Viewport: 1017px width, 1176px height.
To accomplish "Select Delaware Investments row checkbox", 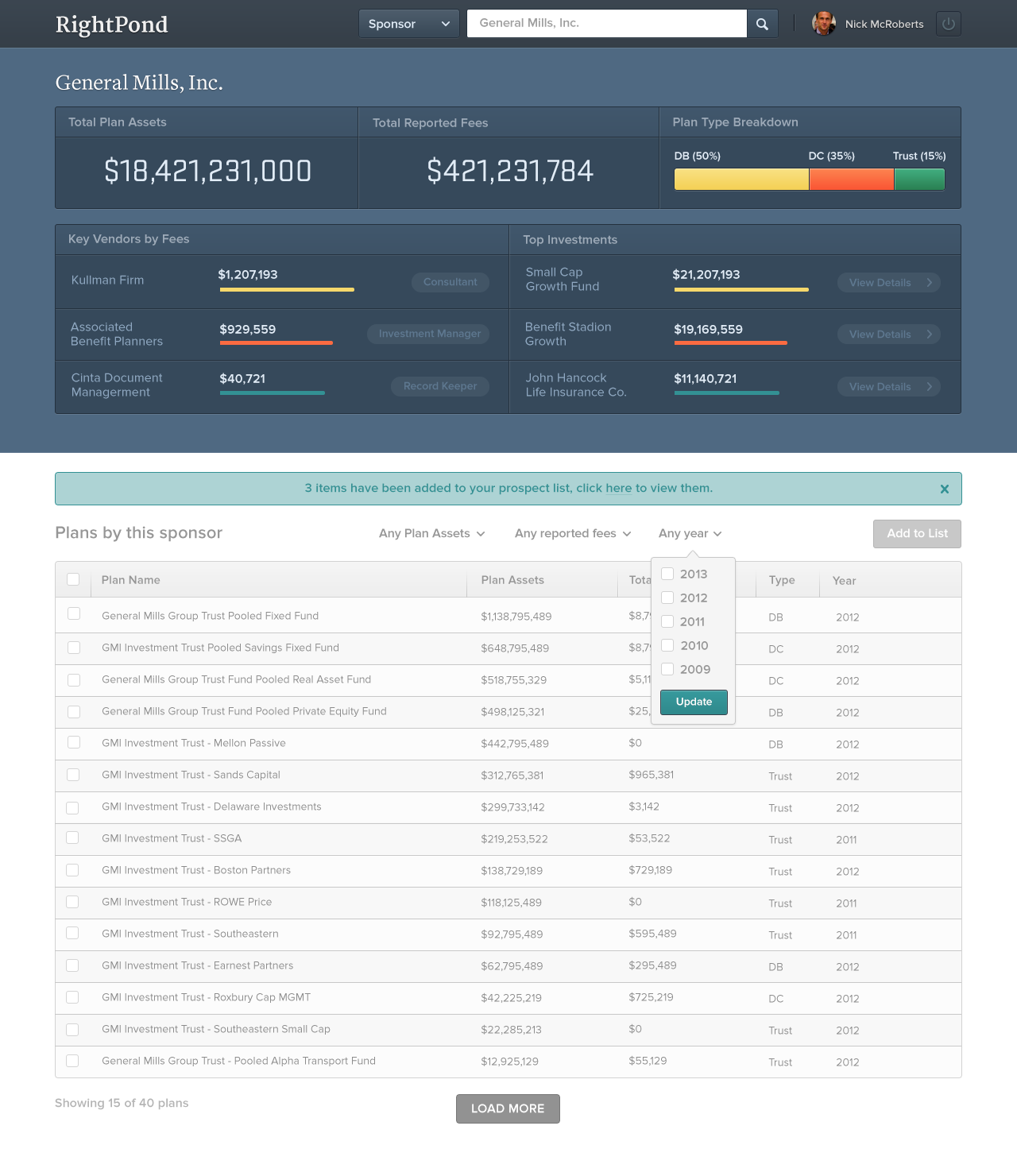I will pyautogui.click(x=72, y=808).
